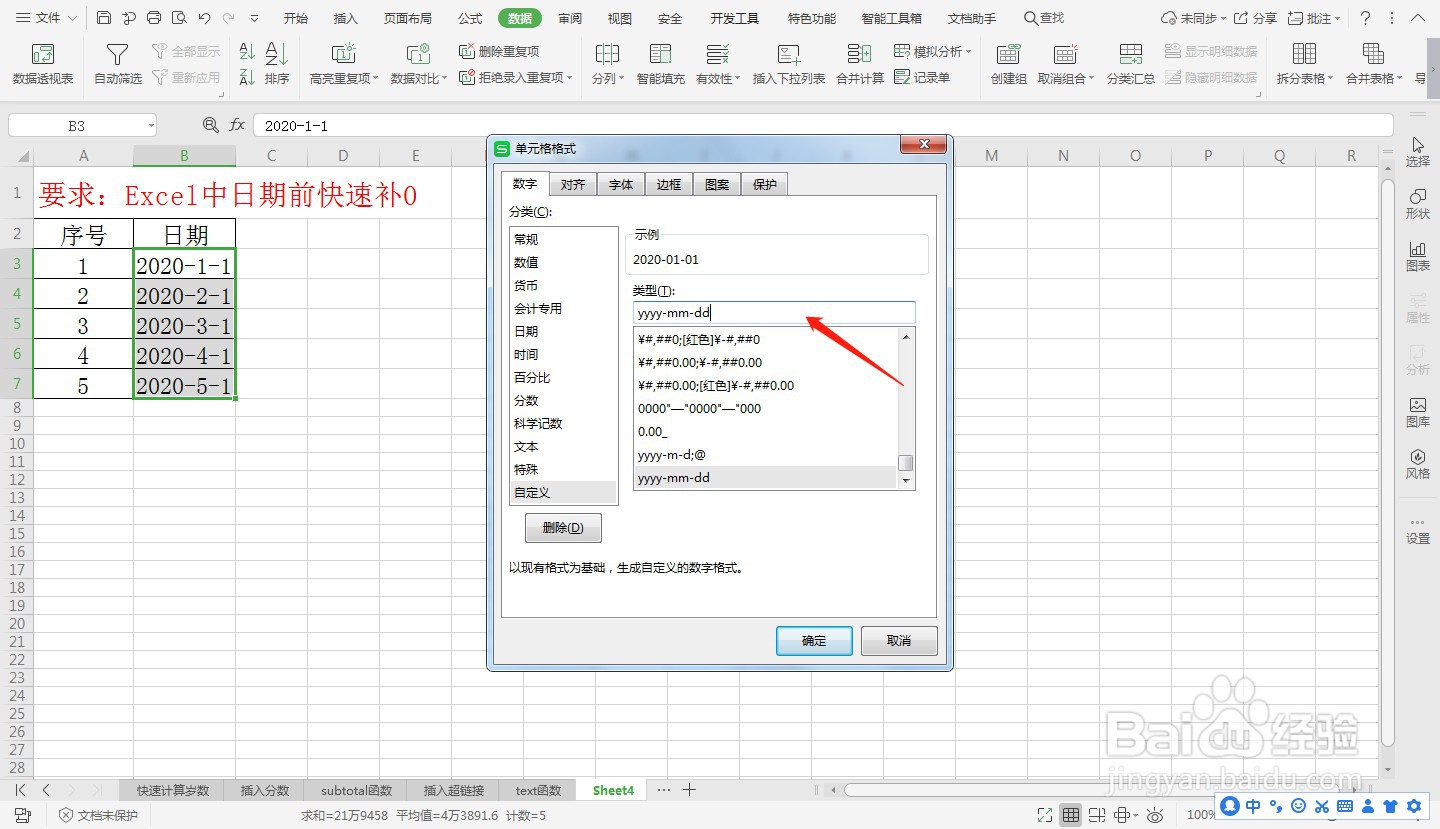Expand the quick access toolbar customize arrow
The image size is (1440, 829).
click(254, 18)
